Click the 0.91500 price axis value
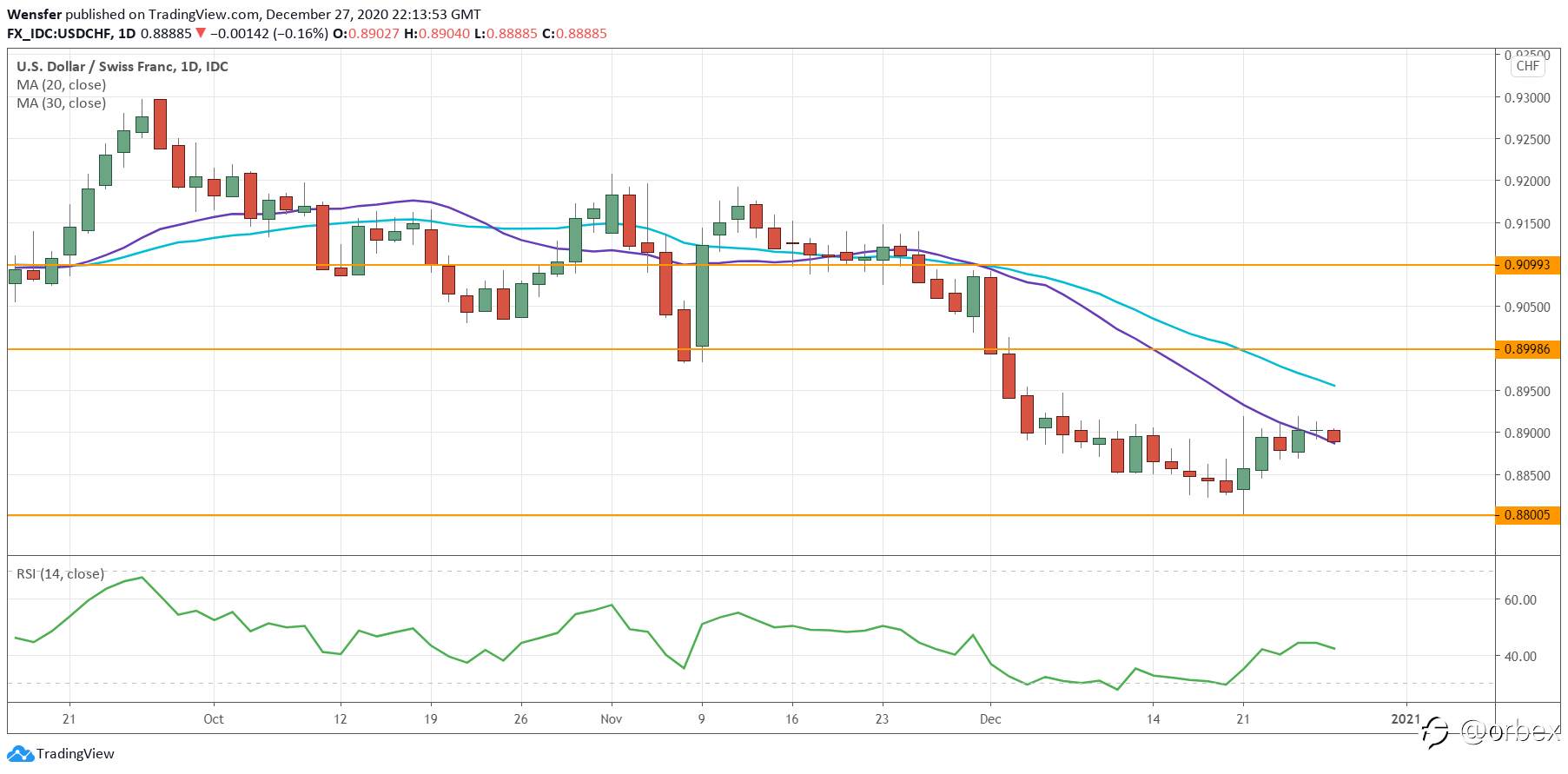 tap(1527, 224)
